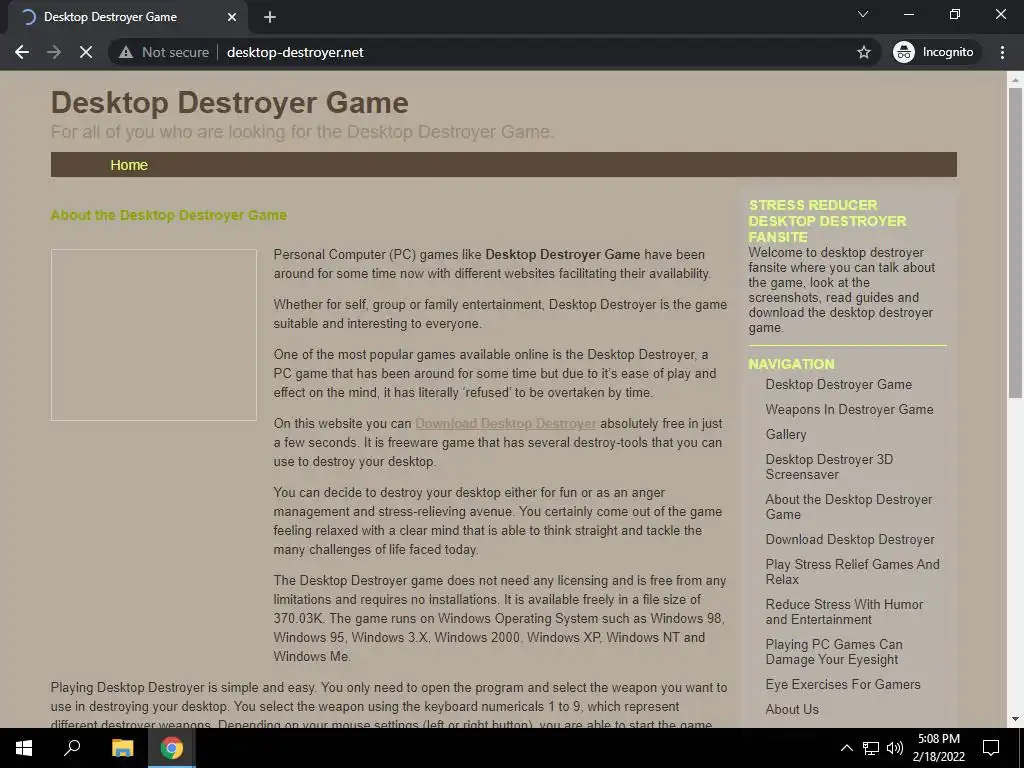Open the Windows Start menu
1024x768 pixels.
tap(24, 748)
